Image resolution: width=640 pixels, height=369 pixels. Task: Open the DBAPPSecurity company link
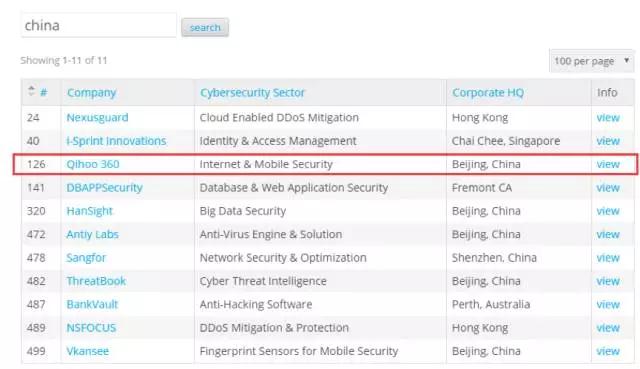point(104,188)
